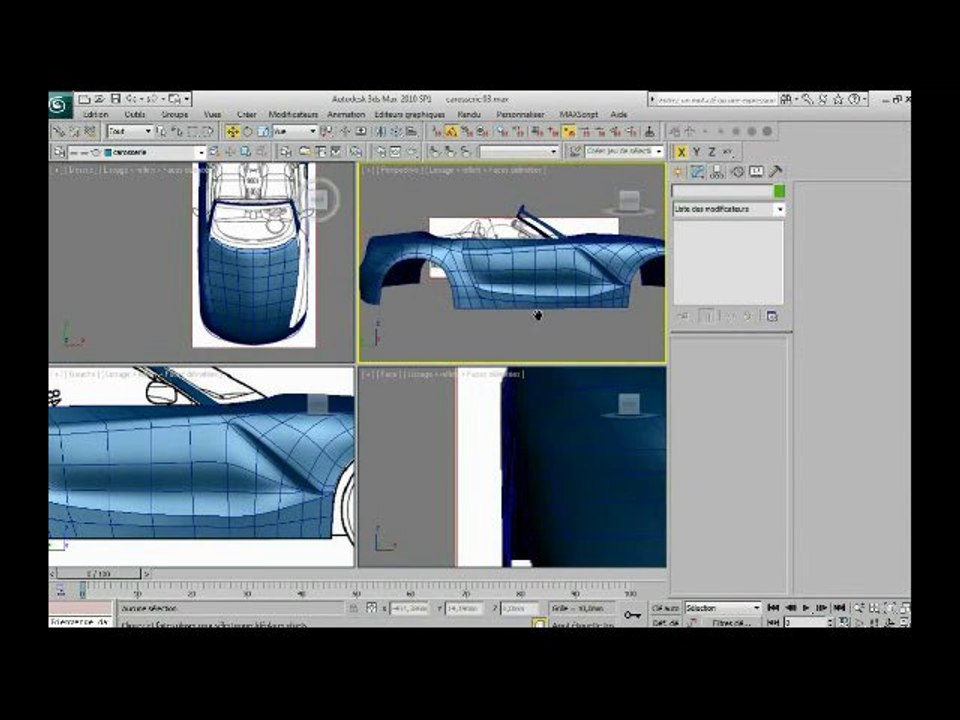Go to the start of the animation
The image size is (960, 720).
773,607
